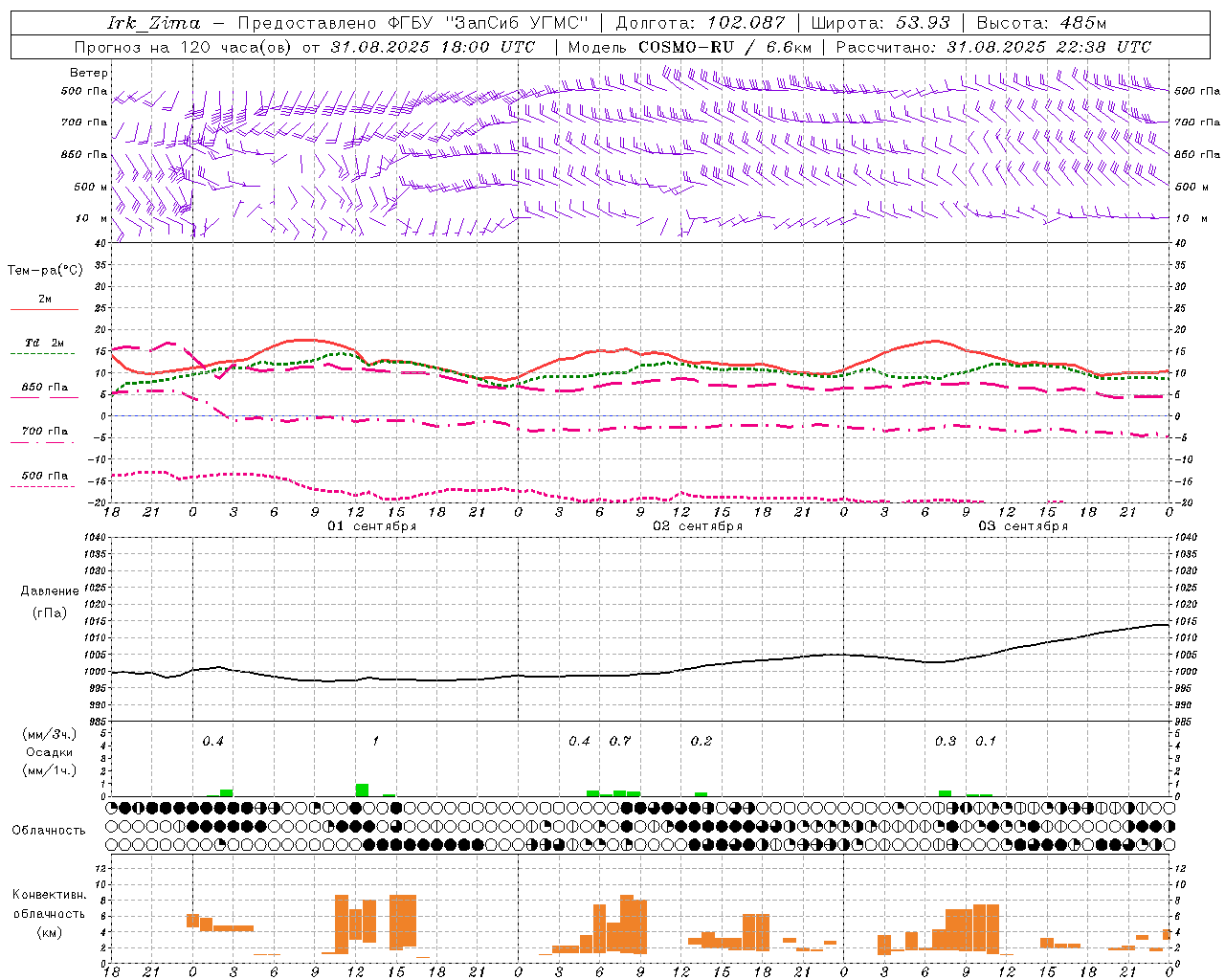Click the precipitation amount 0.2
Viewport: 1225px width, 980px height.
point(702,741)
